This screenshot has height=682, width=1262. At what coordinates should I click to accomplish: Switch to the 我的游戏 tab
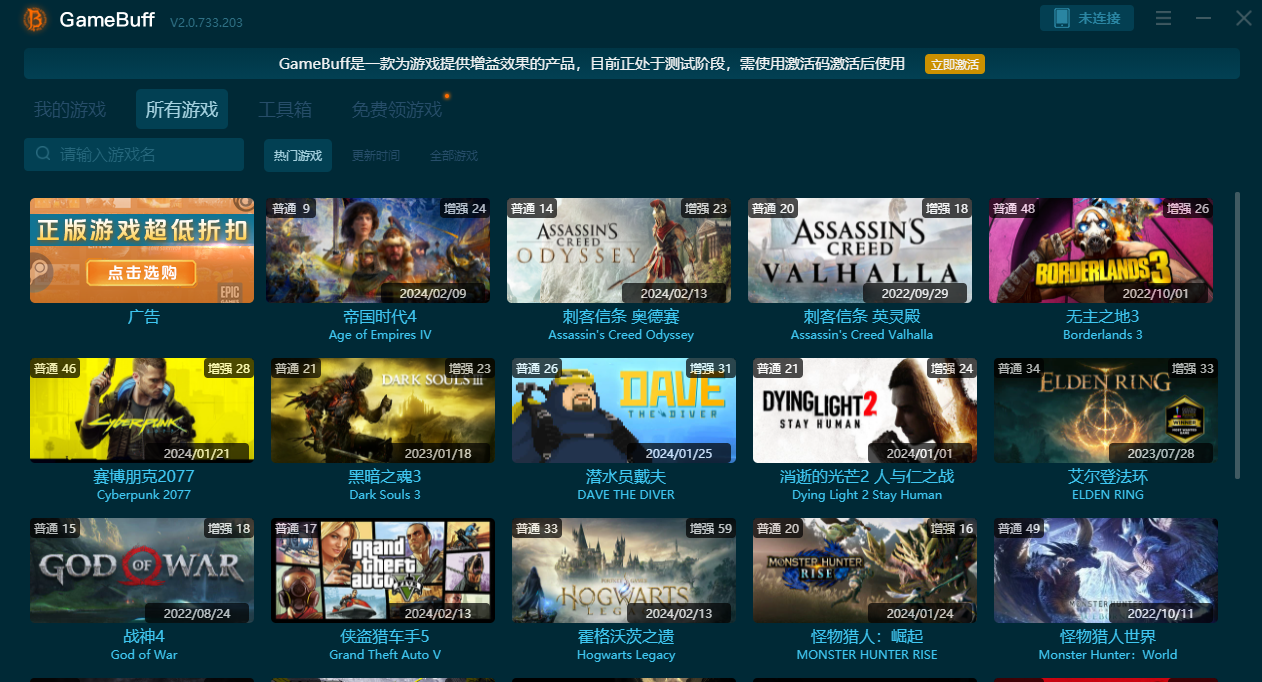(x=70, y=109)
